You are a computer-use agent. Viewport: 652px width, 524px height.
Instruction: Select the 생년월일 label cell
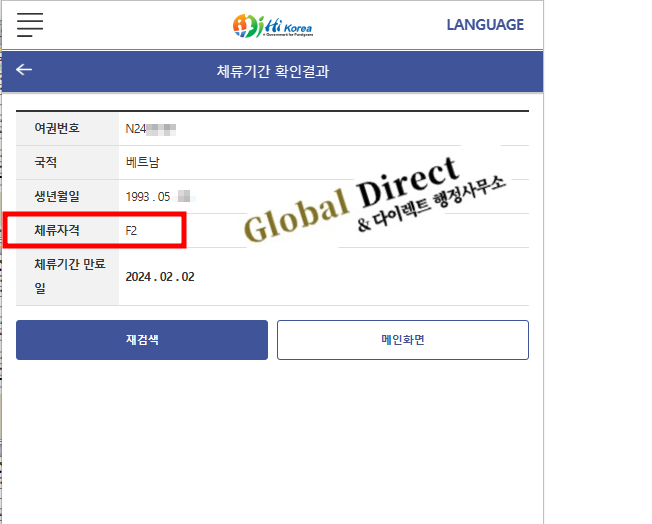[x=57, y=196]
